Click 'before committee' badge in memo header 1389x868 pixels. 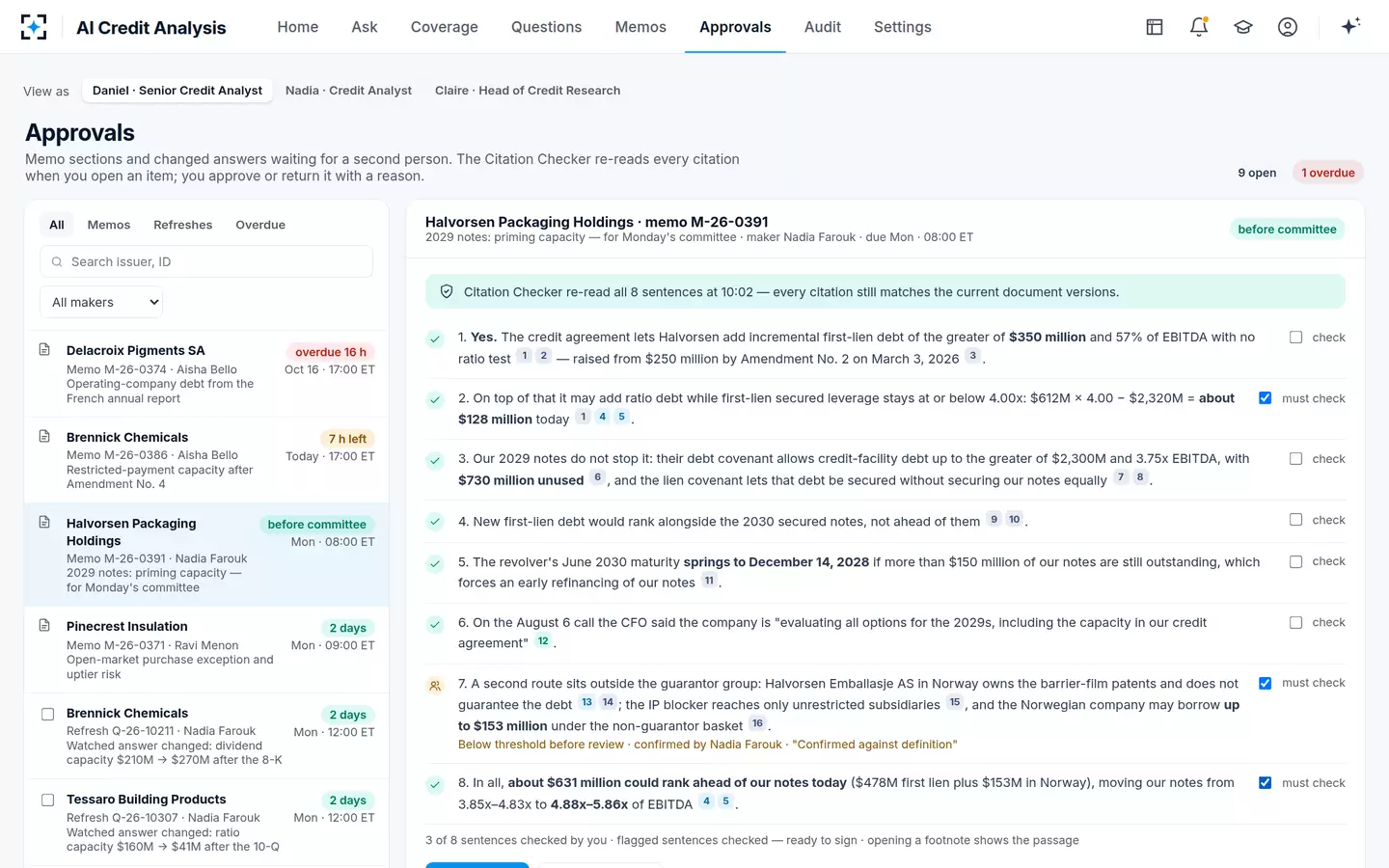(x=1287, y=230)
